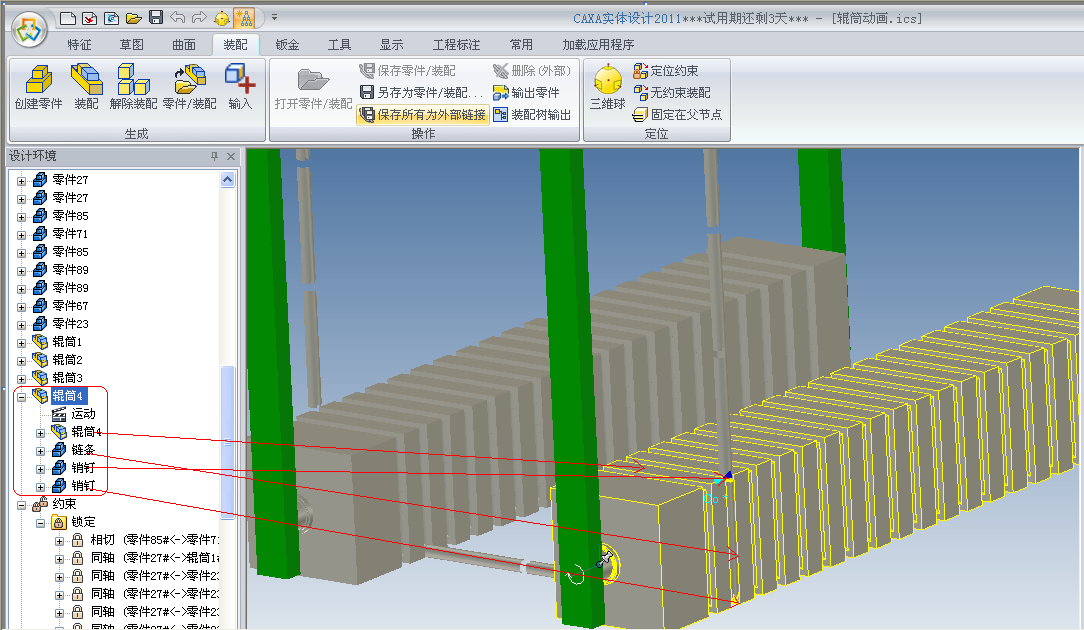Viewport: 1084px width, 630px height.
Task: Click the 定位约束 positioning constraint command
Action: [665, 71]
